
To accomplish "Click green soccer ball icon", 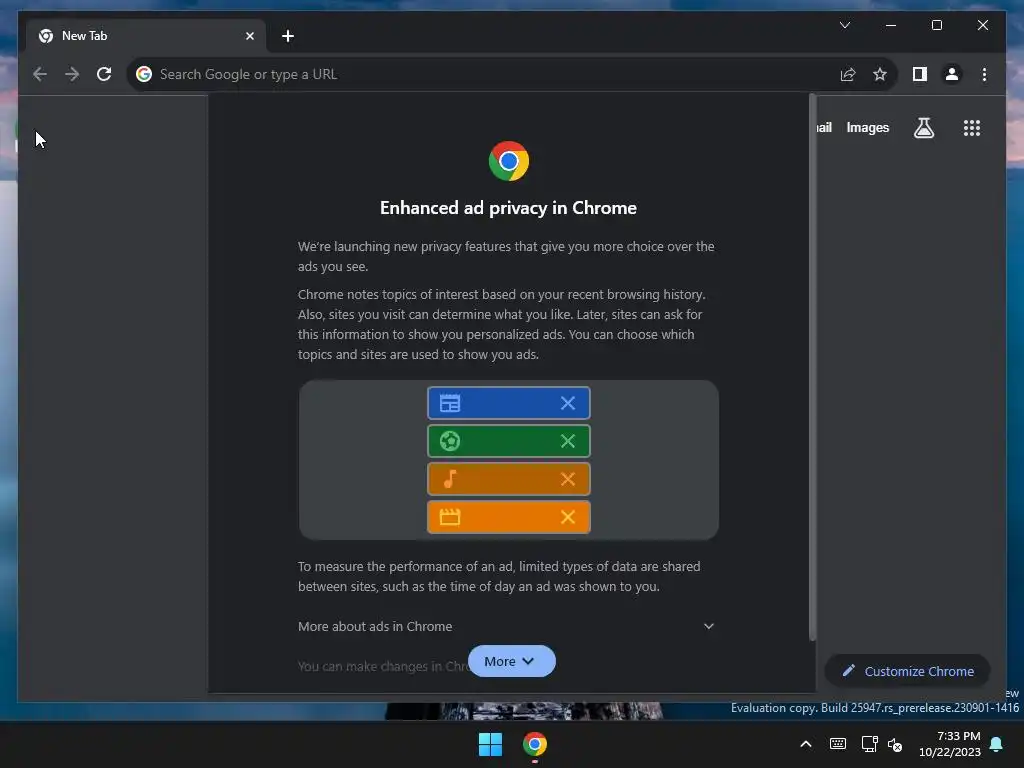I will pos(450,441).
